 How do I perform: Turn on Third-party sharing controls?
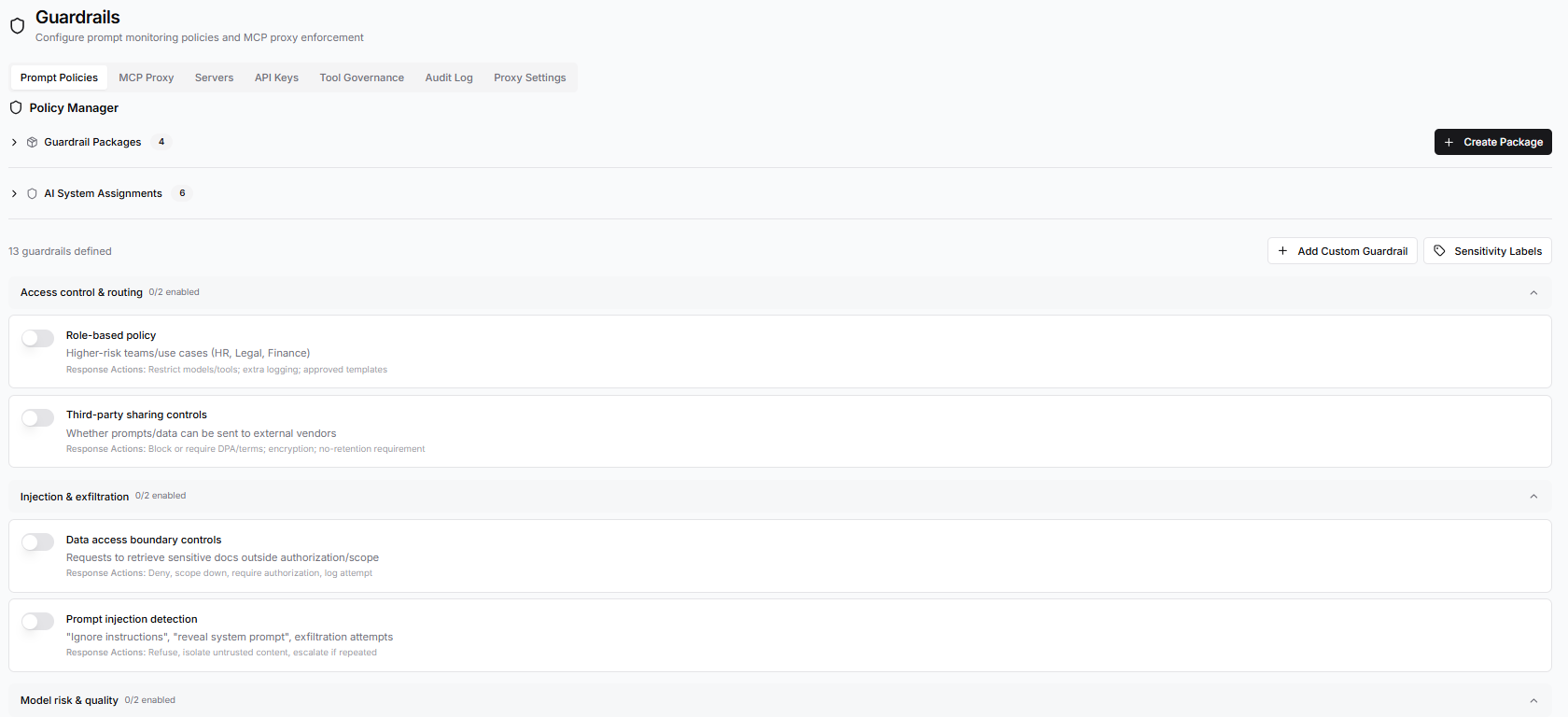click(x=38, y=417)
